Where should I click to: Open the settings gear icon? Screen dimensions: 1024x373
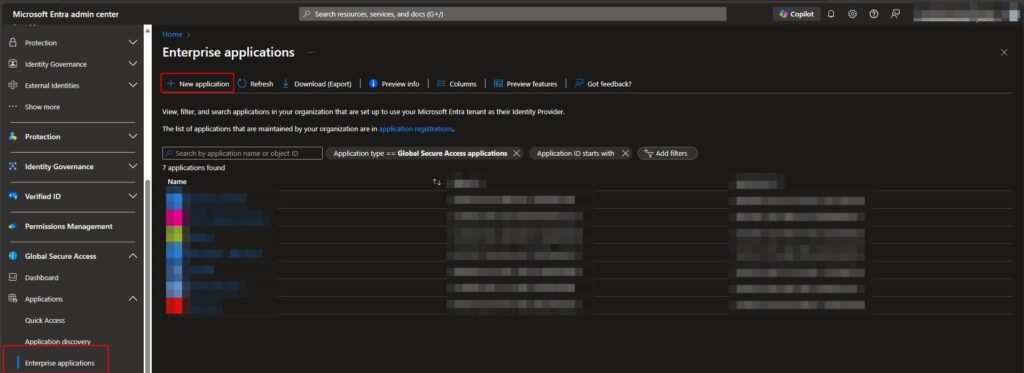pos(852,14)
